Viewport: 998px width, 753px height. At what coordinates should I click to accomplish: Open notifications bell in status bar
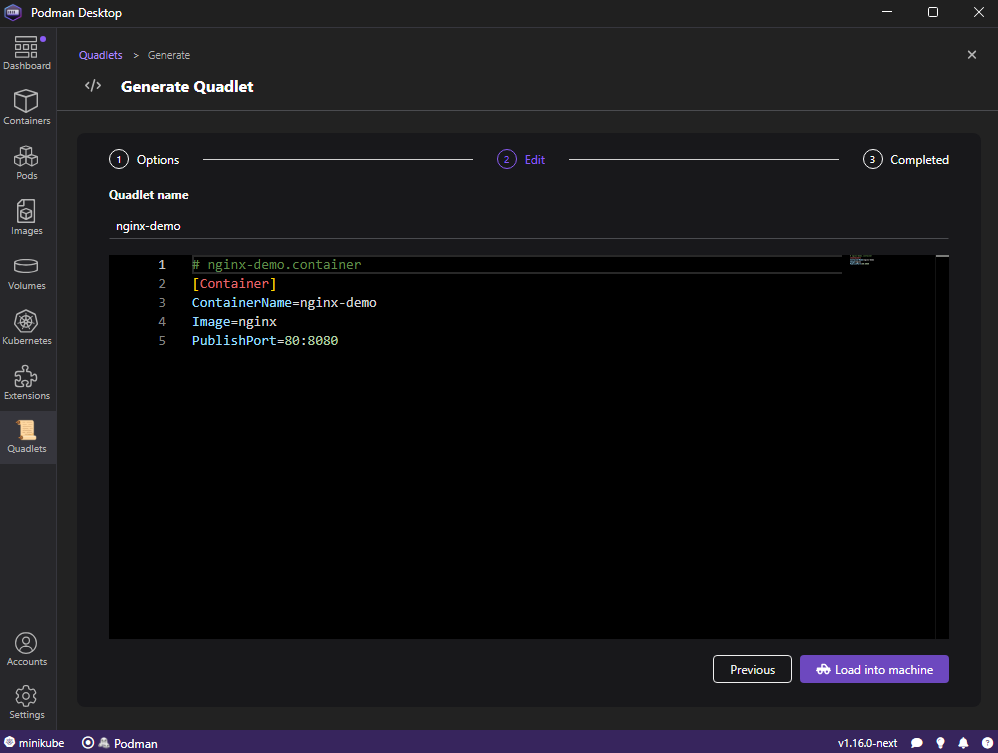(964, 743)
